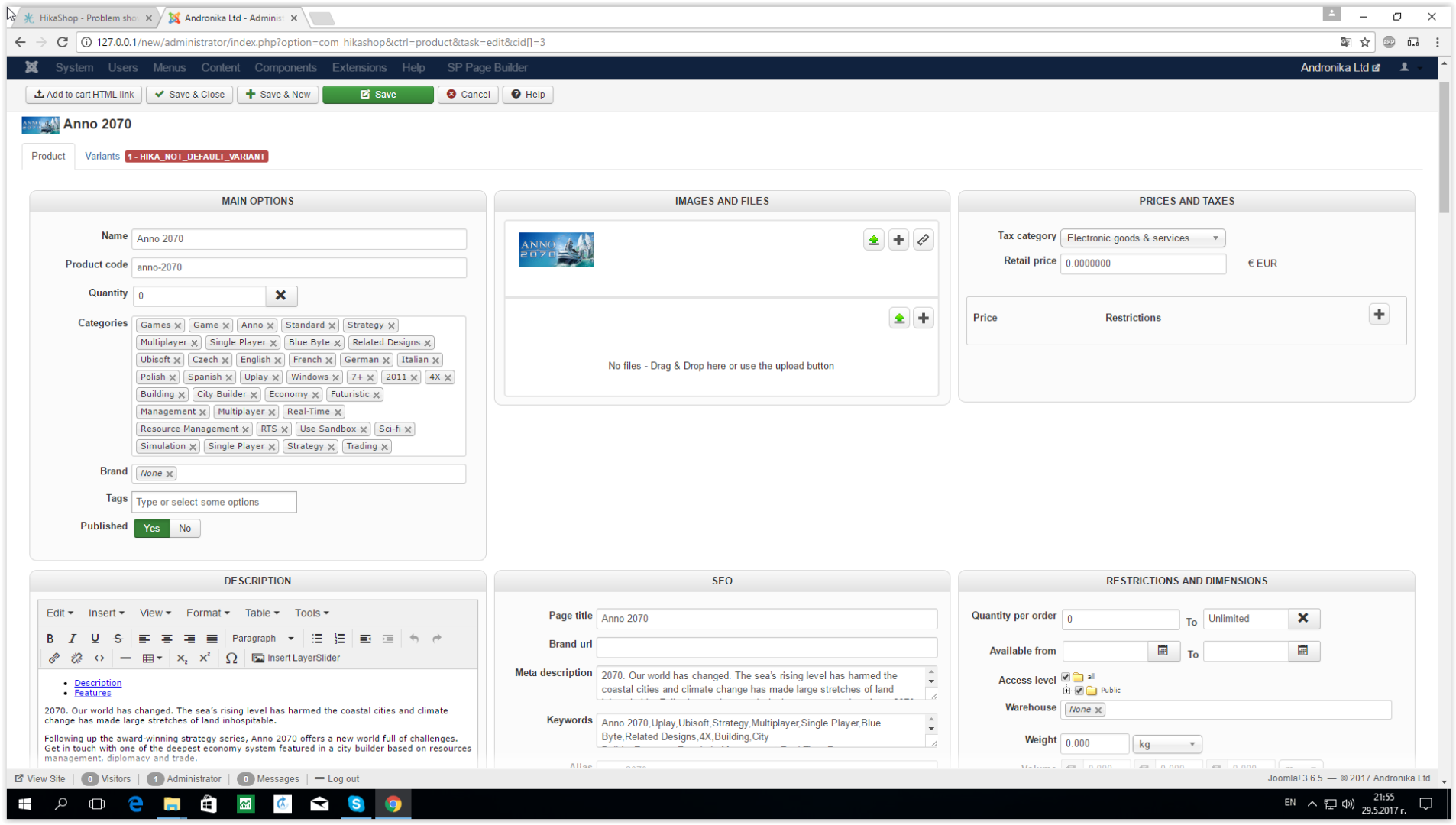The image size is (1456, 825).
Task: Click the View Site link
Action: [x=40, y=779]
